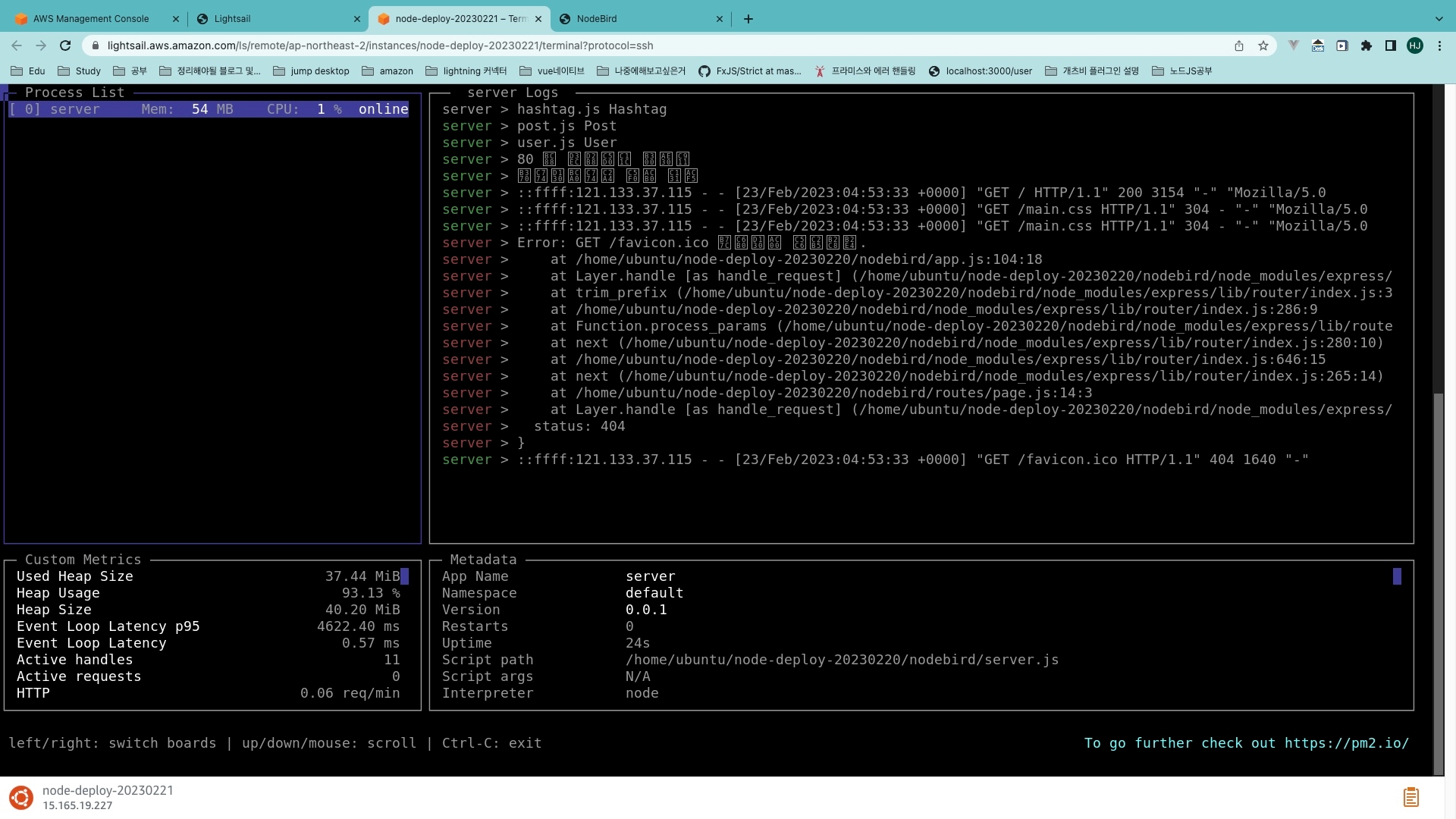Bookmark this page with star

pos(1263,45)
